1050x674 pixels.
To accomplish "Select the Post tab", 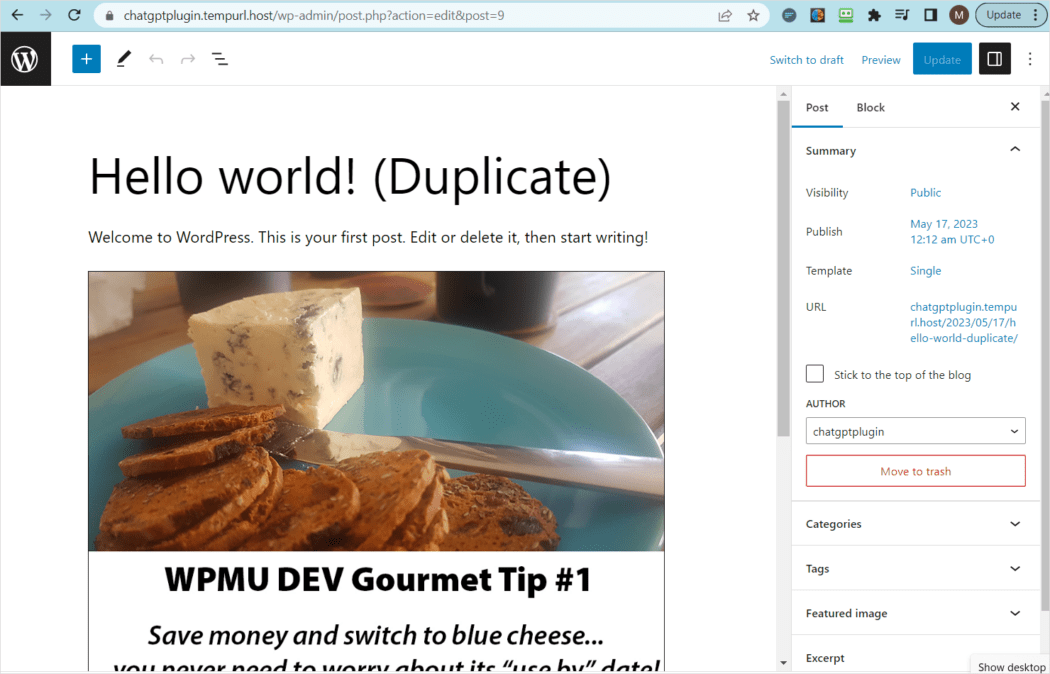I will [x=817, y=107].
